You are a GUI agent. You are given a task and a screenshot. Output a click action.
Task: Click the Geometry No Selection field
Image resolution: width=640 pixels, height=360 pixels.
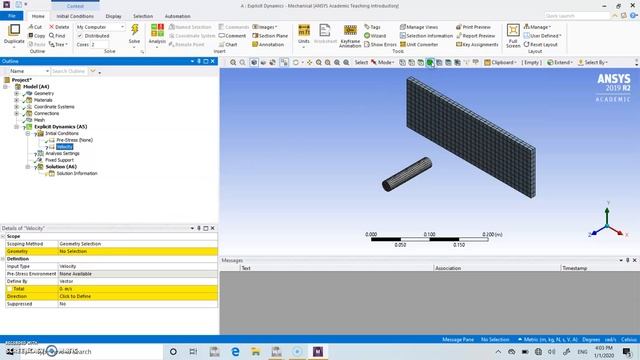click(x=138, y=251)
